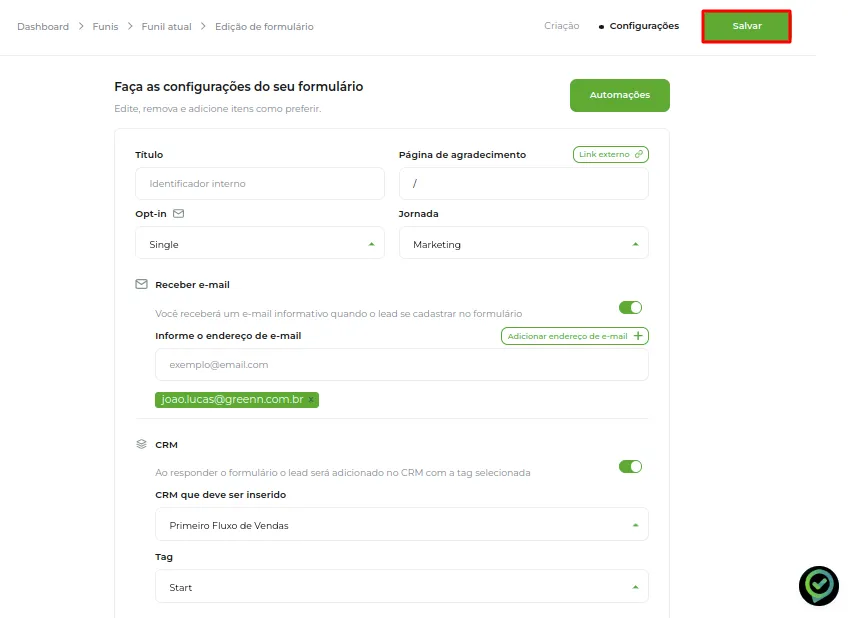This screenshot has height=618, width=849.
Task: Click the Link externo button
Action: [x=610, y=154]
